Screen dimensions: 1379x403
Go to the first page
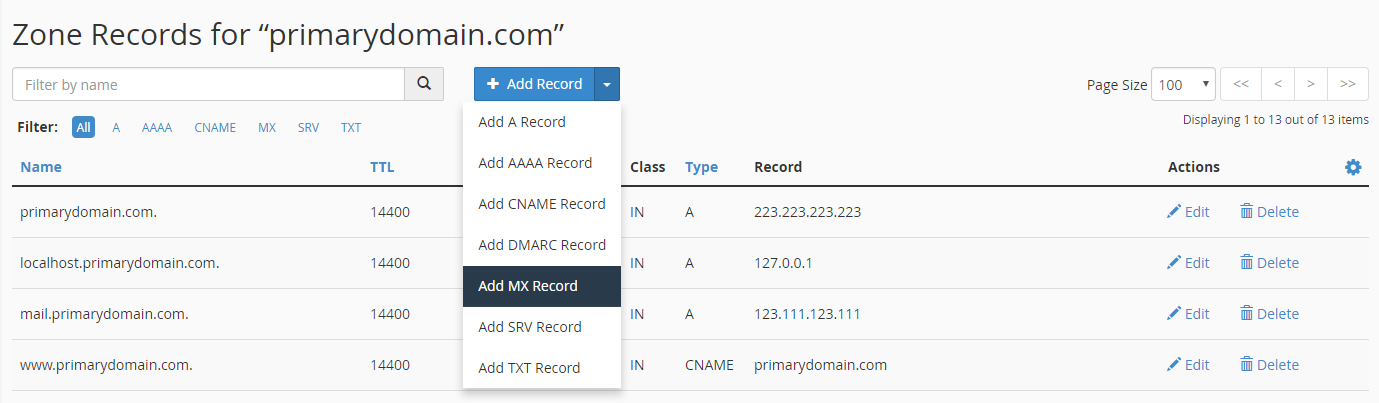click(1241, 84)
